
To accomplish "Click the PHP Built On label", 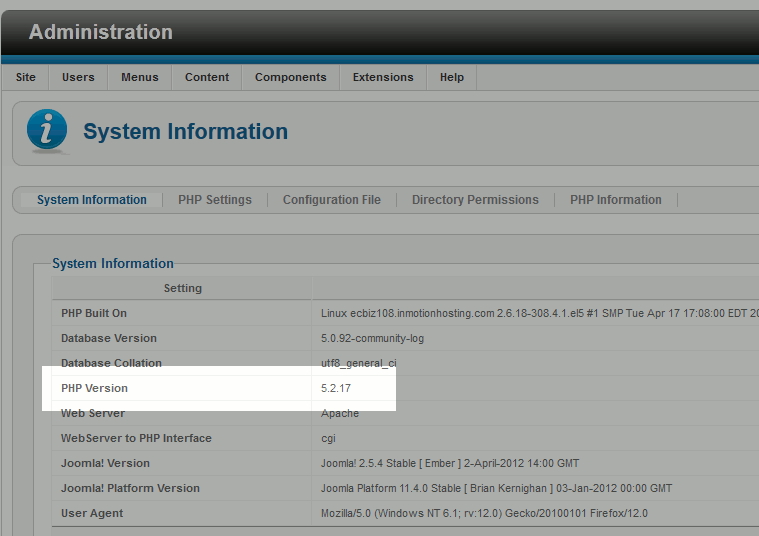I will pyautogui.click(x=94, y=313).
